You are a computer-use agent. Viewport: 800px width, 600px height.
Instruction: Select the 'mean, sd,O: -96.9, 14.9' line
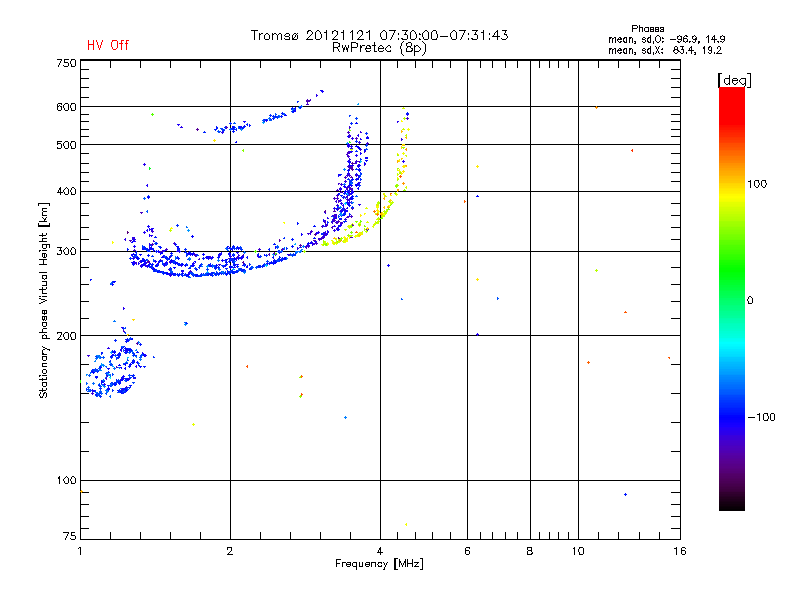point(666,39)
